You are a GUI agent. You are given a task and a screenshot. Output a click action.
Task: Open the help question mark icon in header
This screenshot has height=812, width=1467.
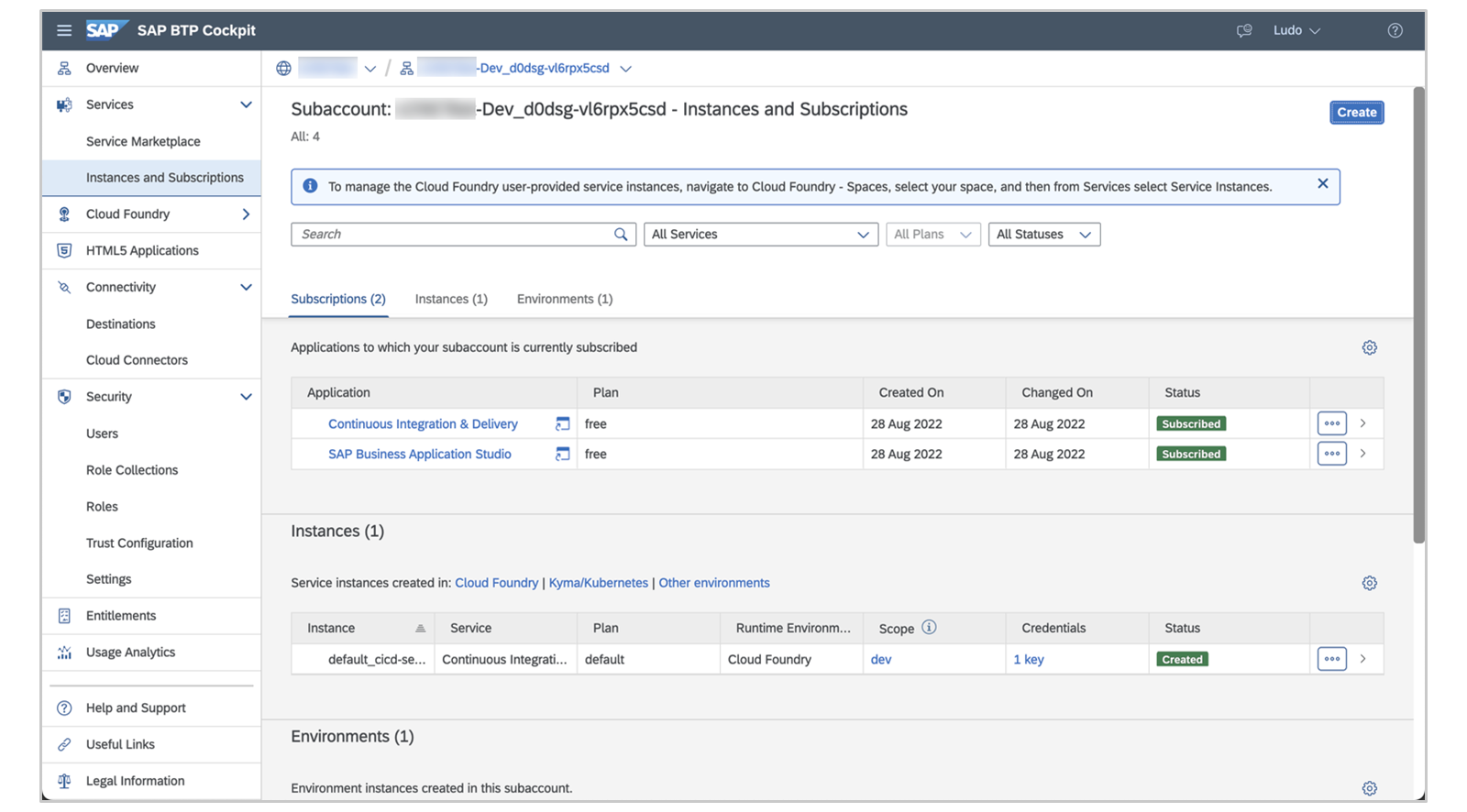(1395, 30)
